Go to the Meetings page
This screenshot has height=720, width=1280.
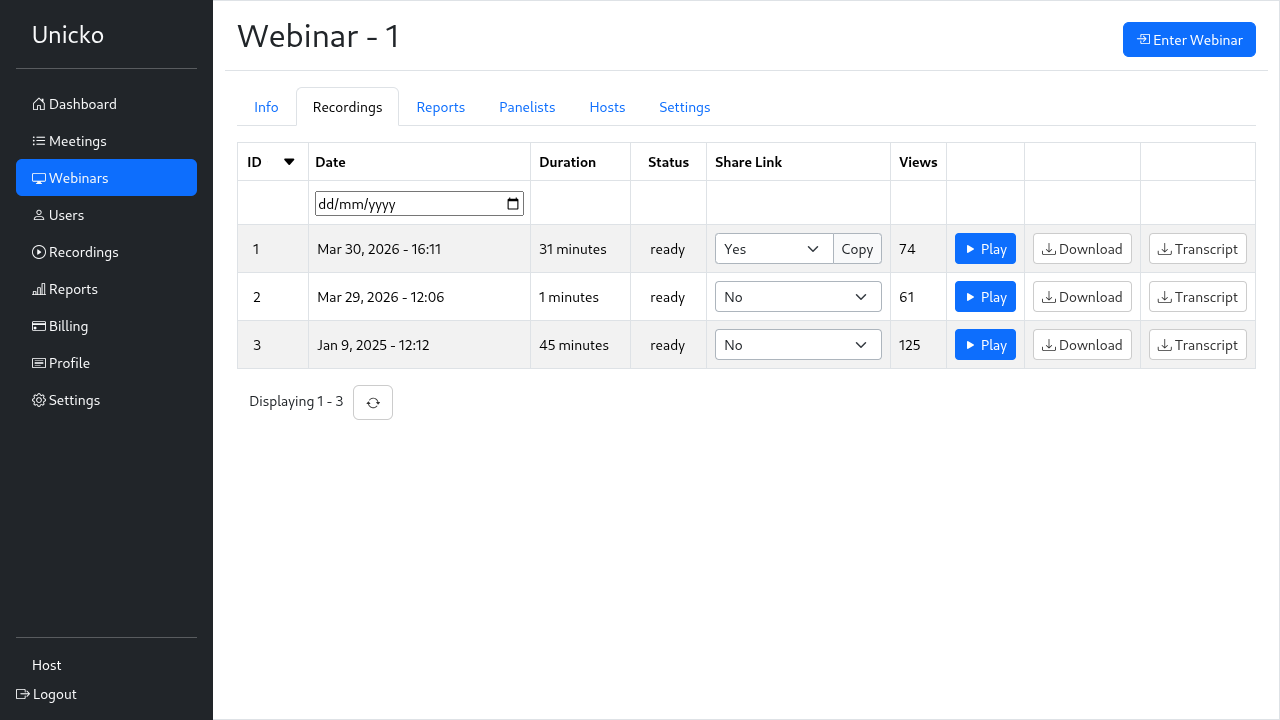106,141
